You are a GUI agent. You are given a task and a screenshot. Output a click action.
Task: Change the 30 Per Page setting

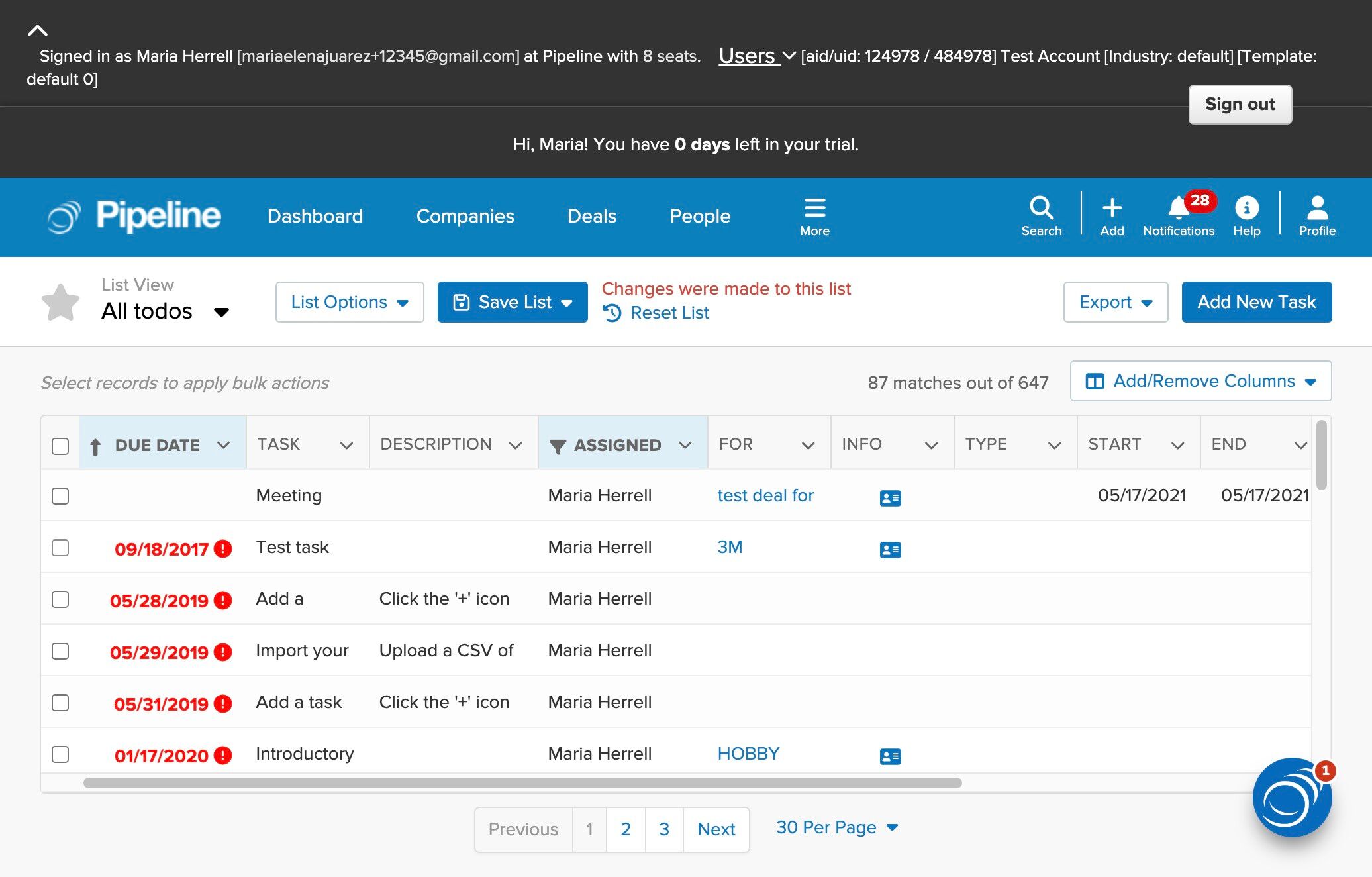coord(836,827)
